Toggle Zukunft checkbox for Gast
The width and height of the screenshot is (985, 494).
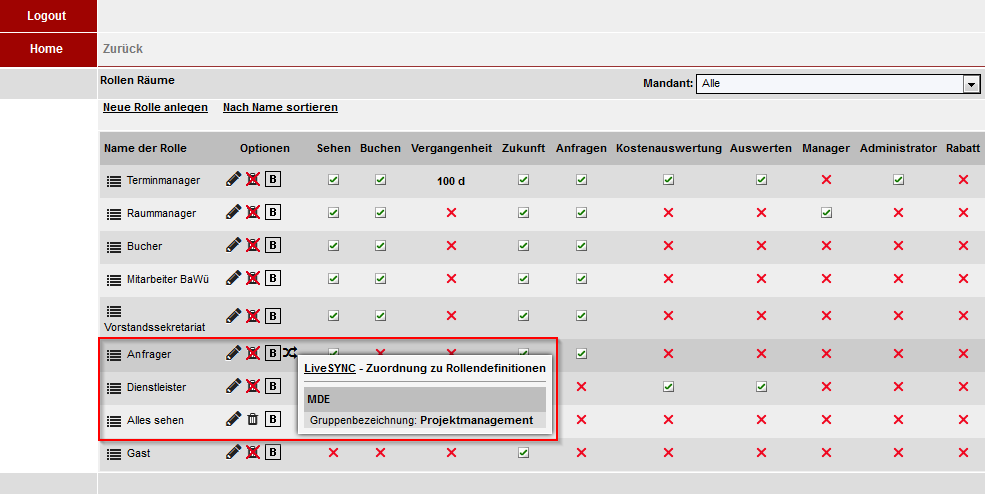tap(523, 452)
